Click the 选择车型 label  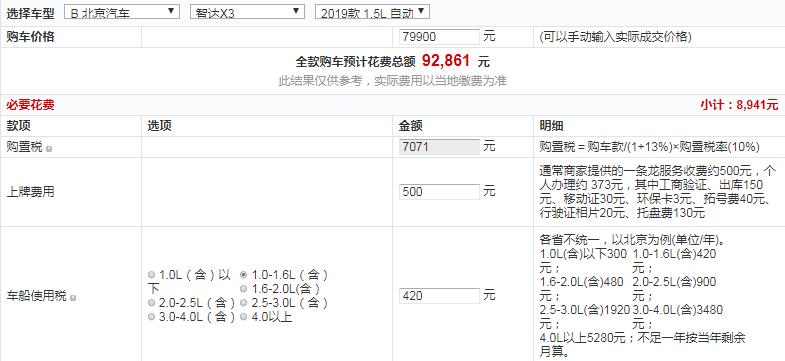point(31,13)
